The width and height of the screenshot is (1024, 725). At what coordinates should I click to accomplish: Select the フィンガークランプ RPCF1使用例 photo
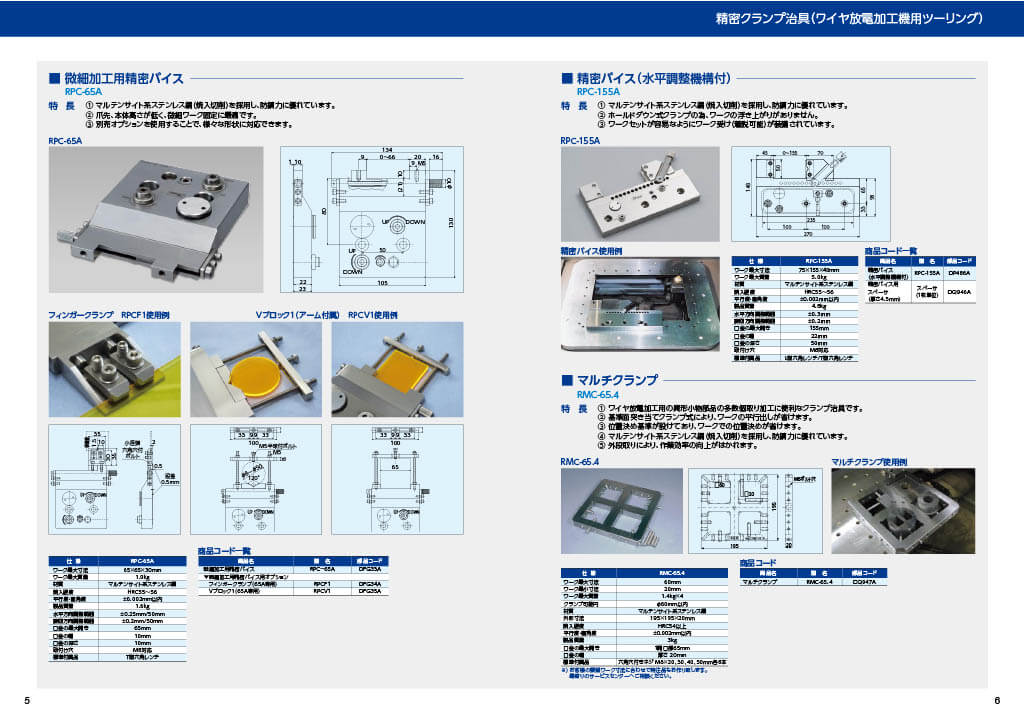coord(114,369)
